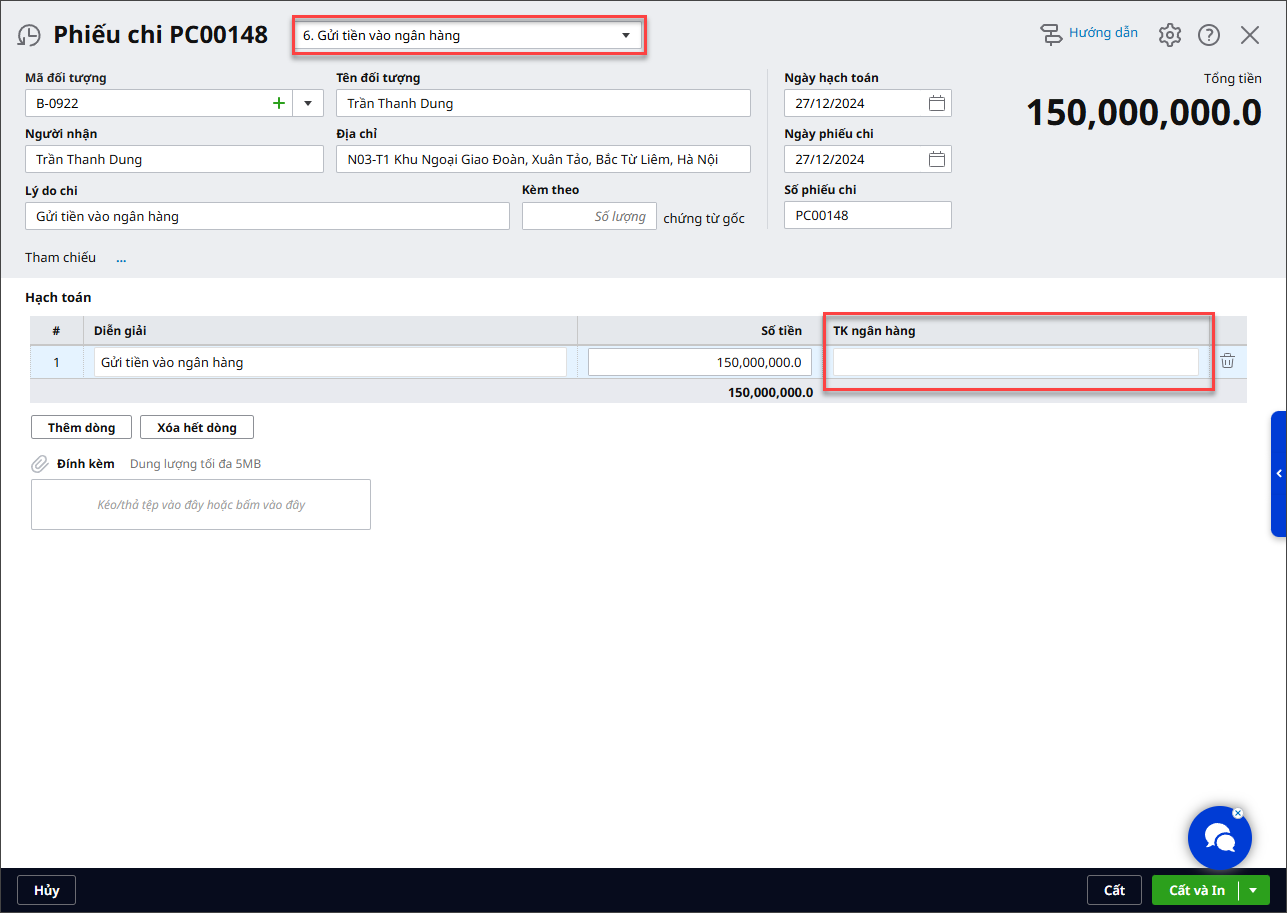Click the history clock icon beside Phiếu chi

coord(29,35)
